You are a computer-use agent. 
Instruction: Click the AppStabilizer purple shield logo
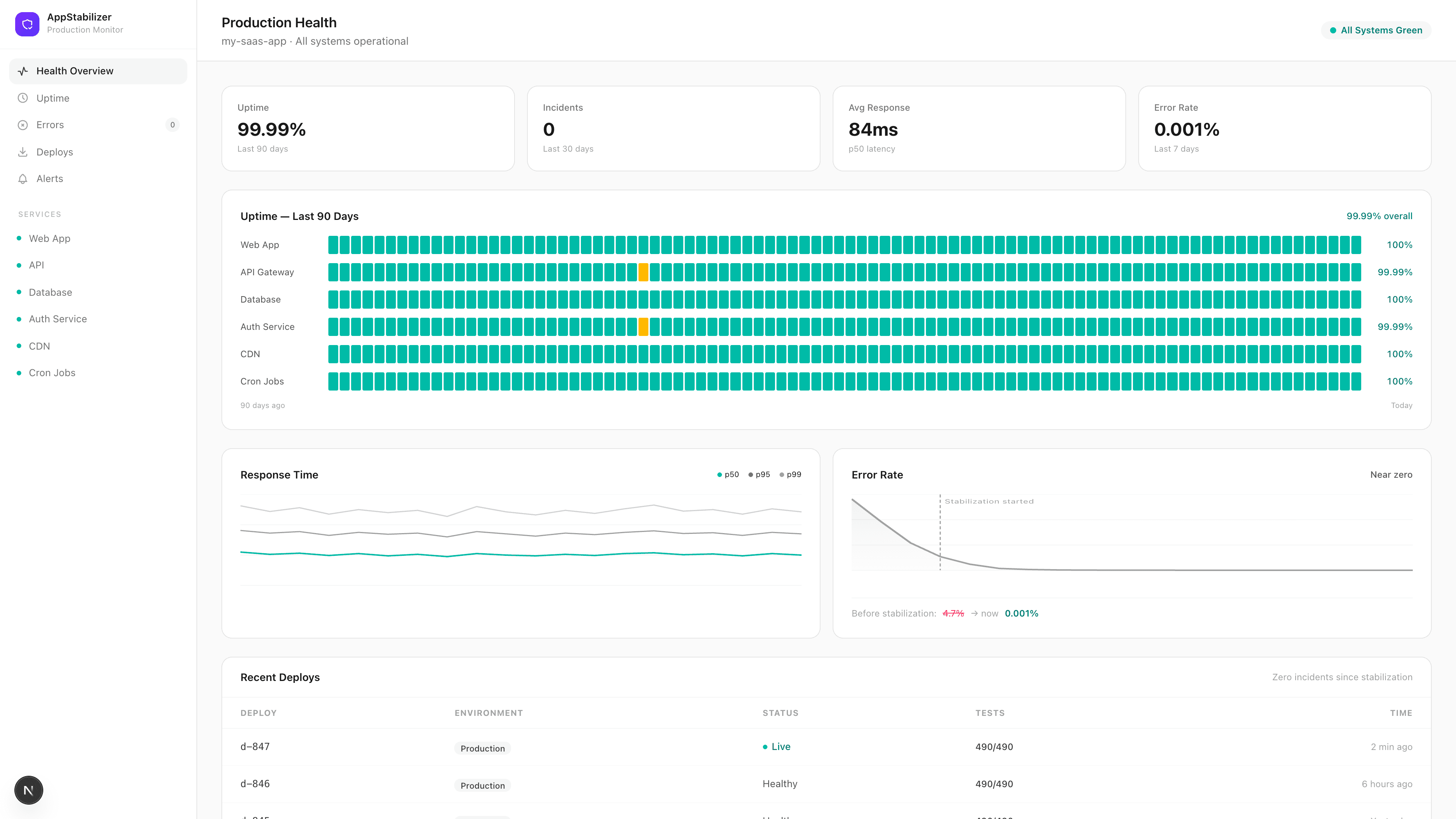coord(27,24)
